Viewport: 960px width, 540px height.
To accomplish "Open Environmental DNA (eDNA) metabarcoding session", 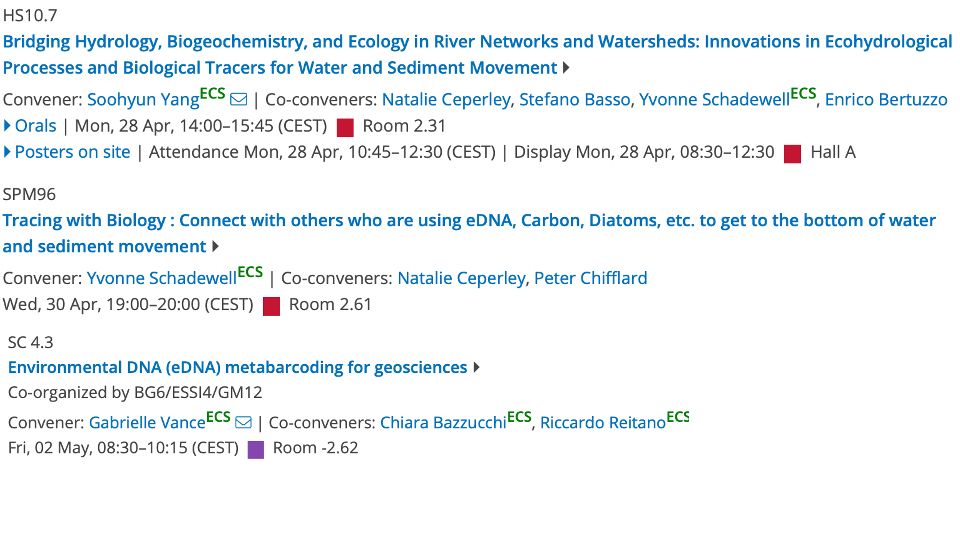I will (238, 367).
